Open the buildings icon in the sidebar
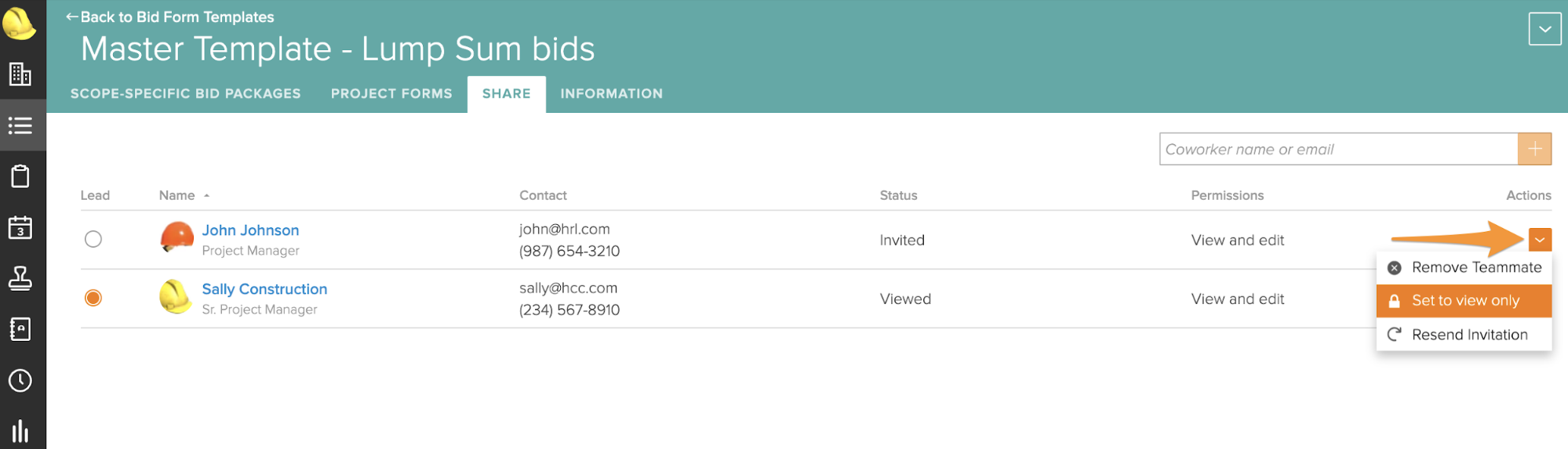 coord(20,74)
